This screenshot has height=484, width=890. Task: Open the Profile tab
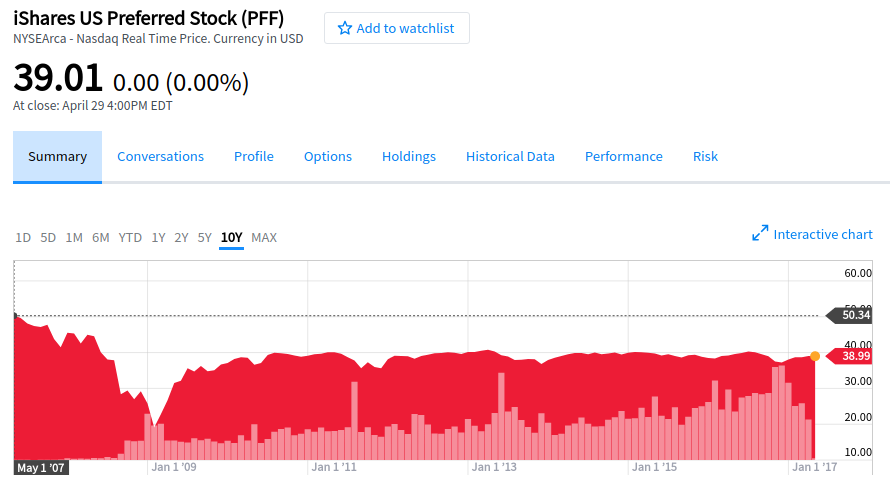tap(254, 157)
